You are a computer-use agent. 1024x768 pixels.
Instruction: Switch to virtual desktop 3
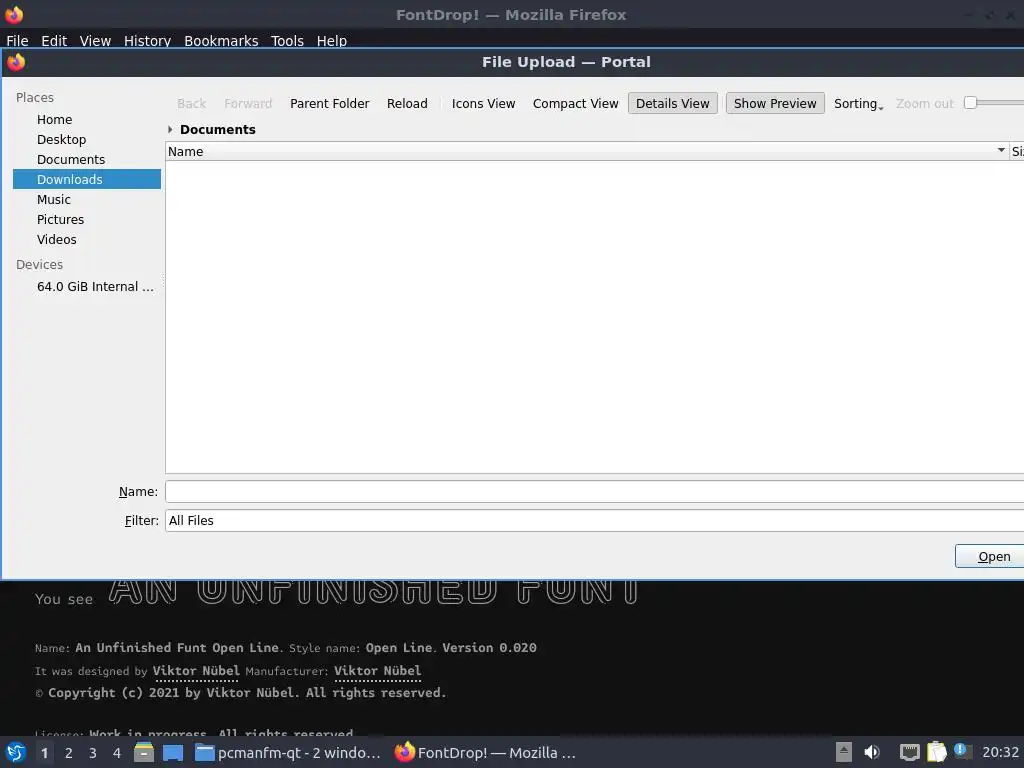point(93,753)
